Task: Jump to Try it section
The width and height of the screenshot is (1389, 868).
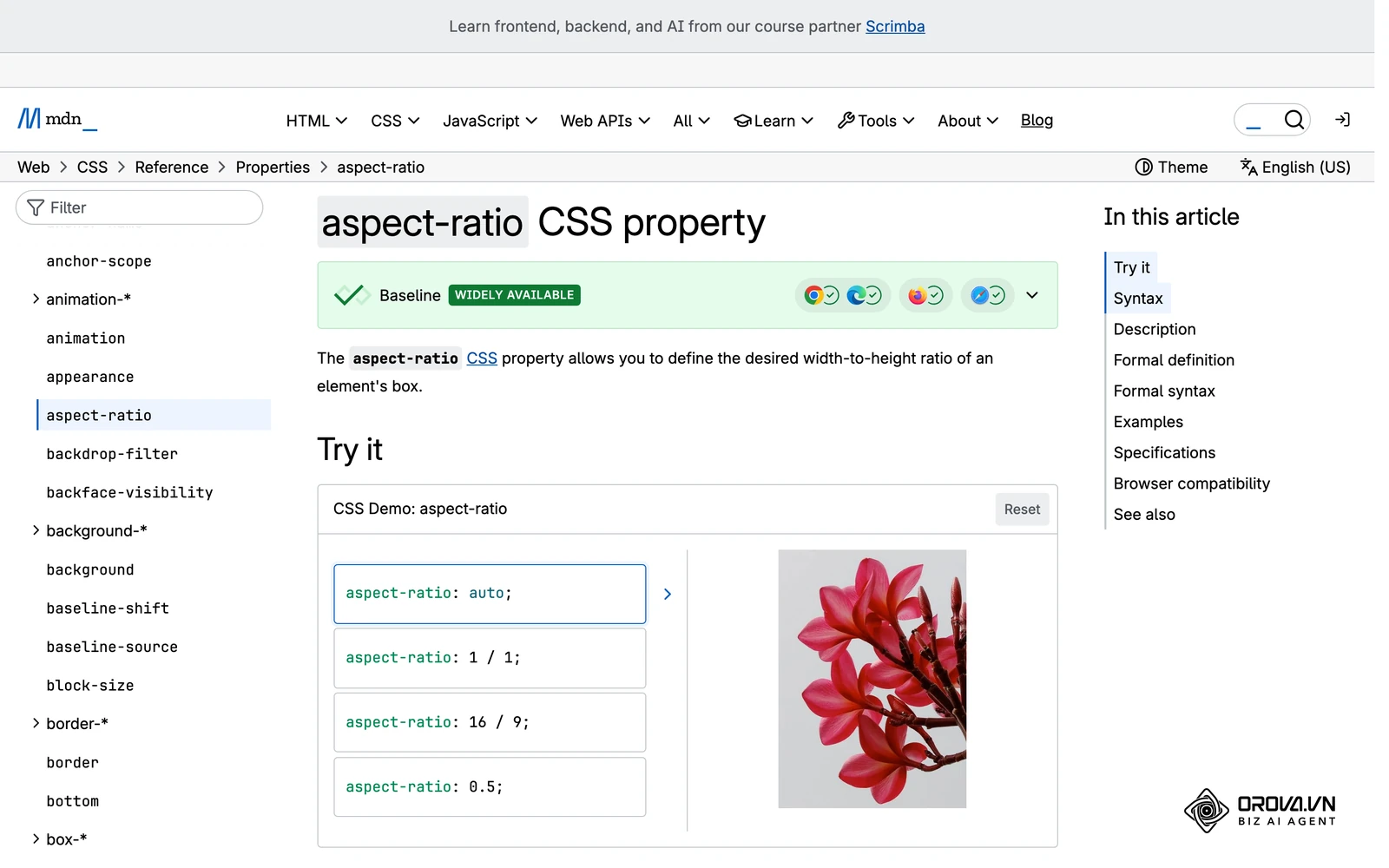Action: pos(1131,267)
